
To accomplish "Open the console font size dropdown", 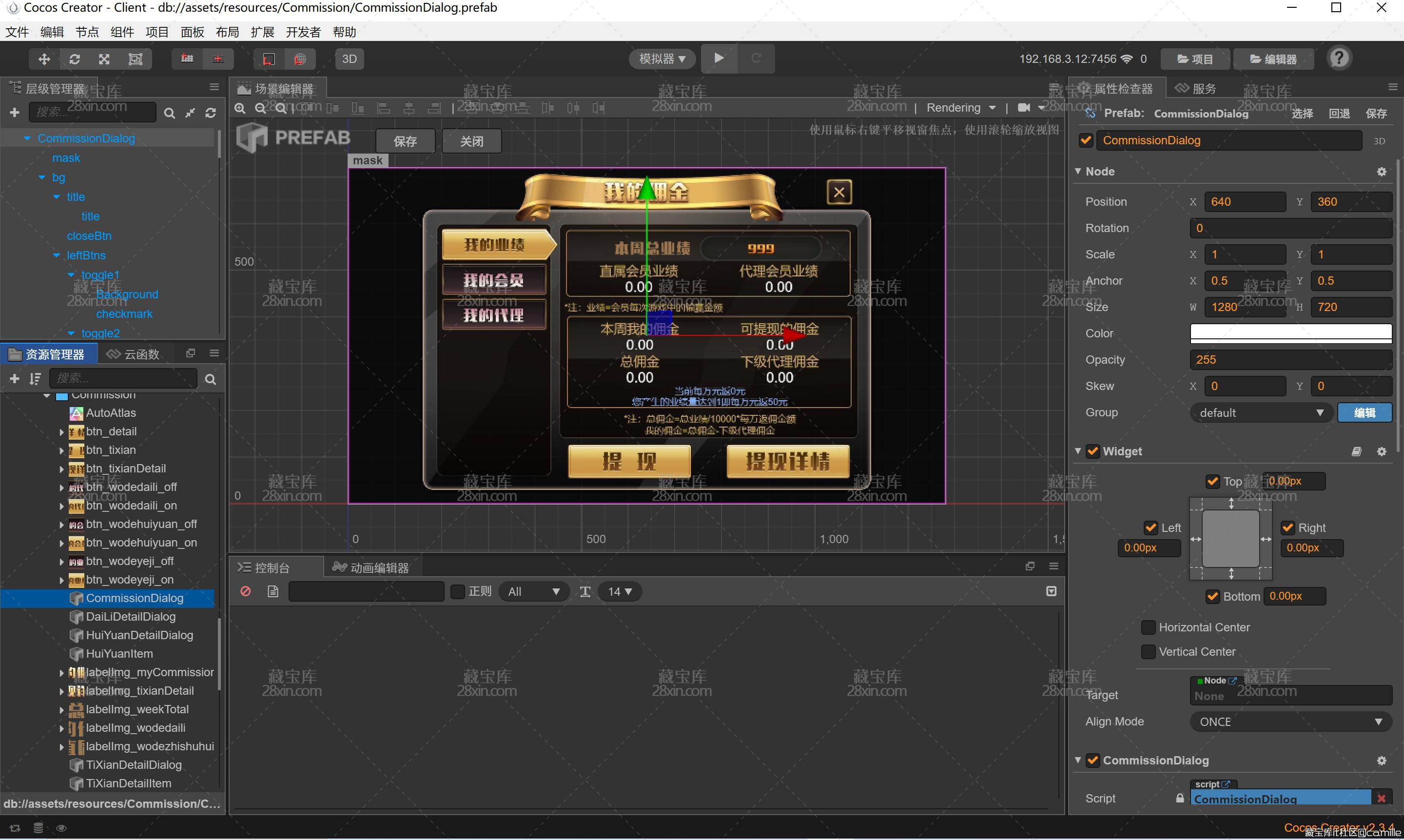I will tap(620, 591).
